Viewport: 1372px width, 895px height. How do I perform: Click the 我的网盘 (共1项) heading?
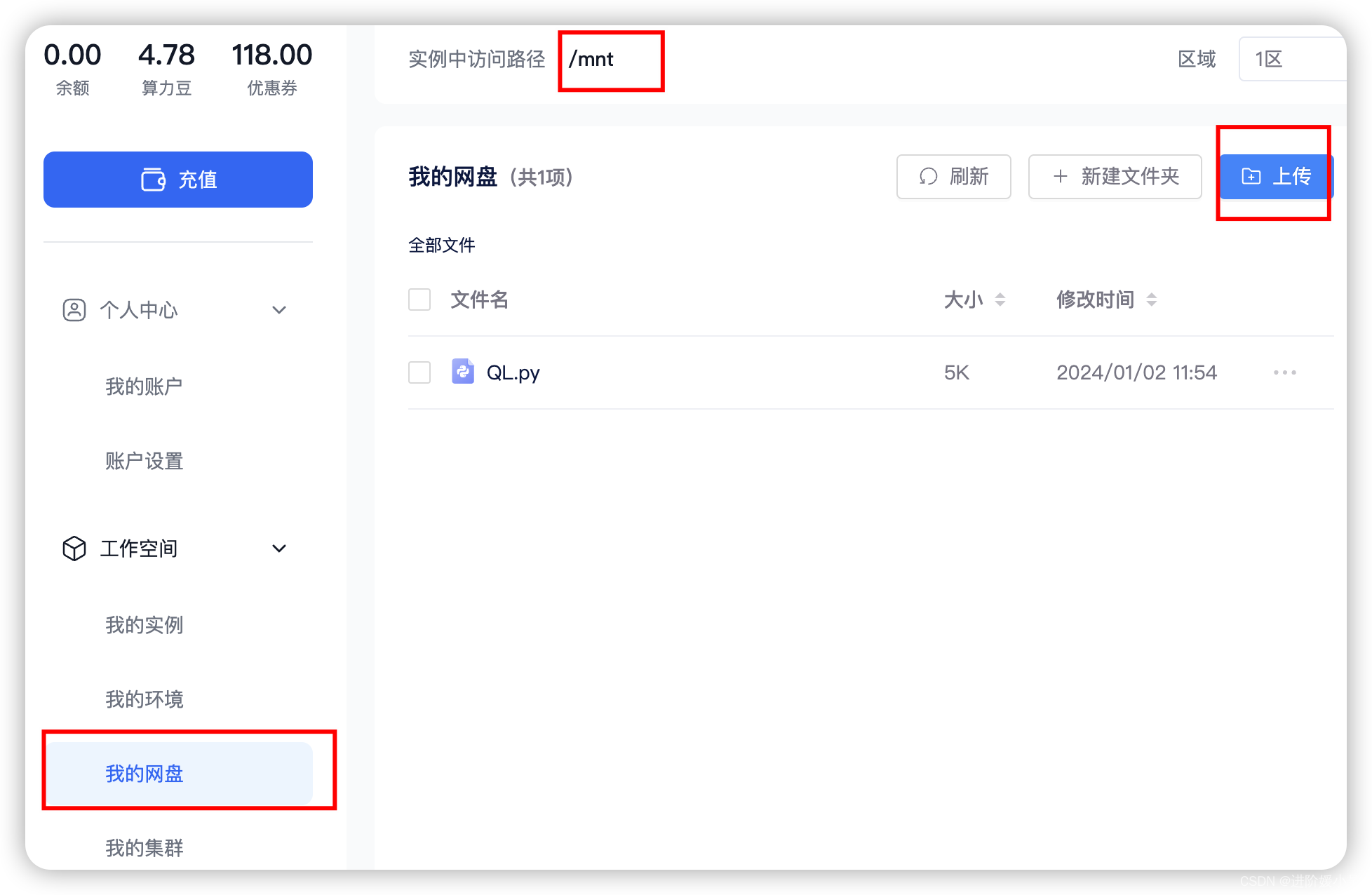491,177
